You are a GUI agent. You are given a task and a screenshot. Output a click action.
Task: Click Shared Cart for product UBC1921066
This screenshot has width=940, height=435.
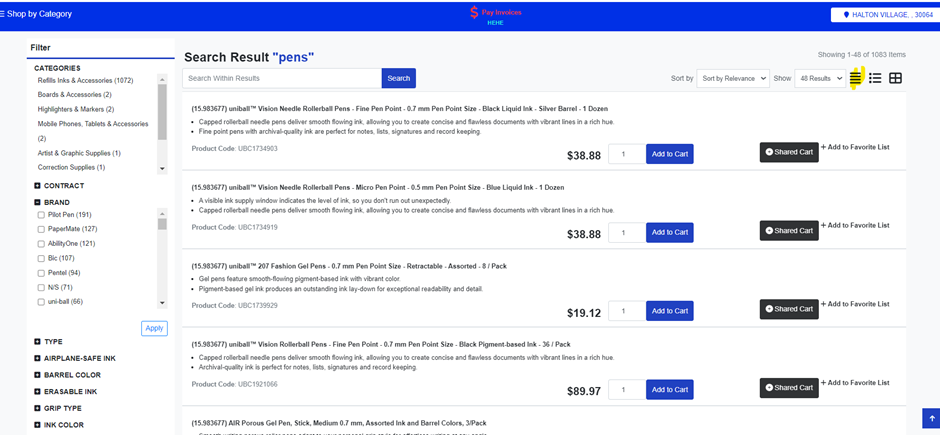pos(789,388)
